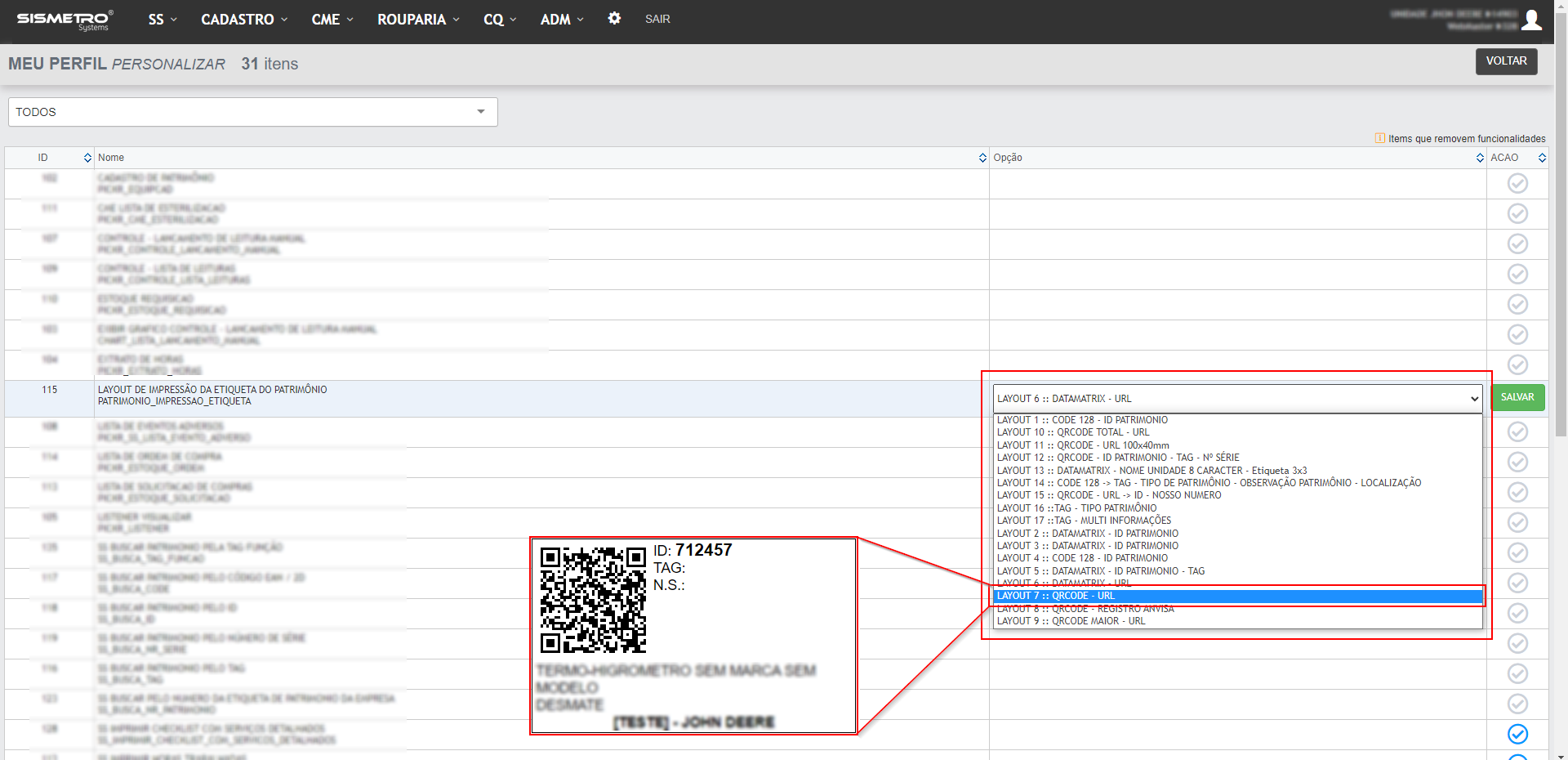Click check icon for row 104 Extrato de Horas
This screenshot has height=760, width=1568.
[1517, 364]
